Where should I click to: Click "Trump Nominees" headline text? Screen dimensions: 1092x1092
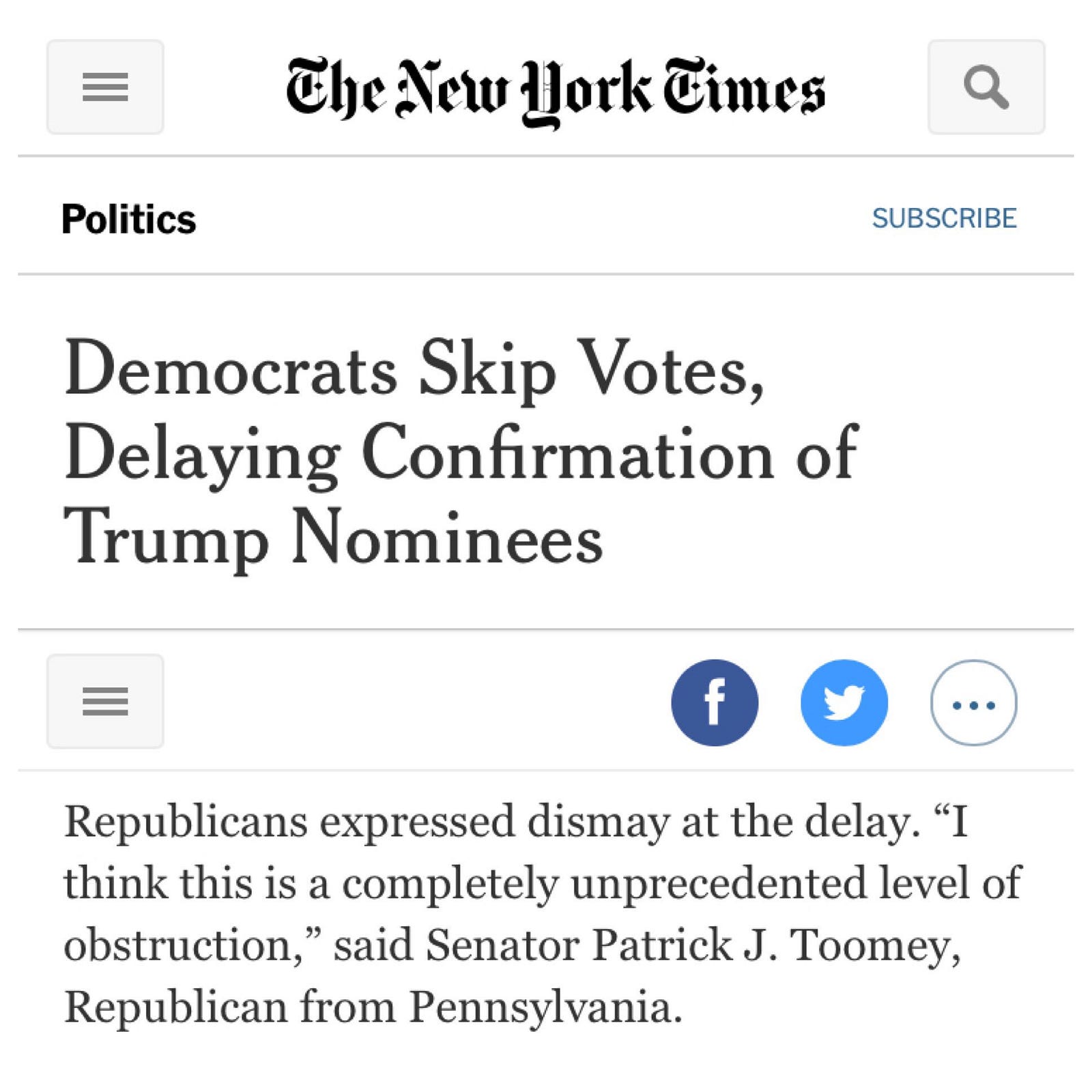tap(333, 538)
